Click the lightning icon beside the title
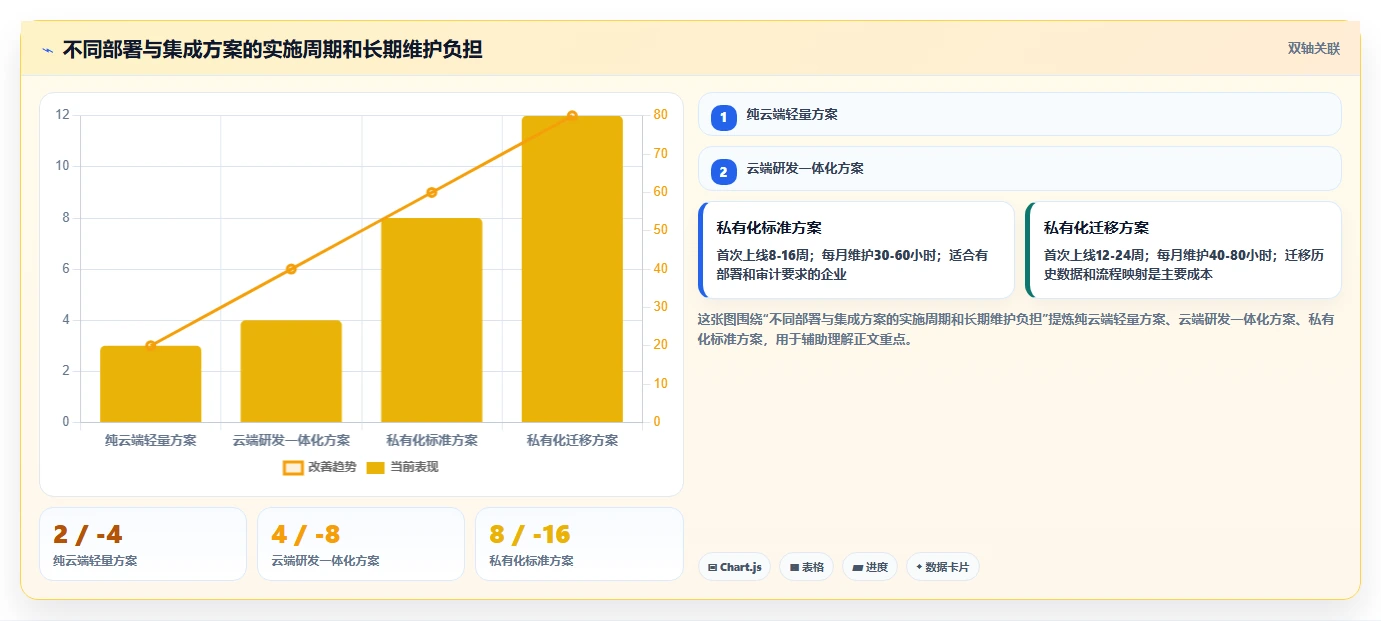The height and width of the screenshot is (621, 1381). (47, 50)
